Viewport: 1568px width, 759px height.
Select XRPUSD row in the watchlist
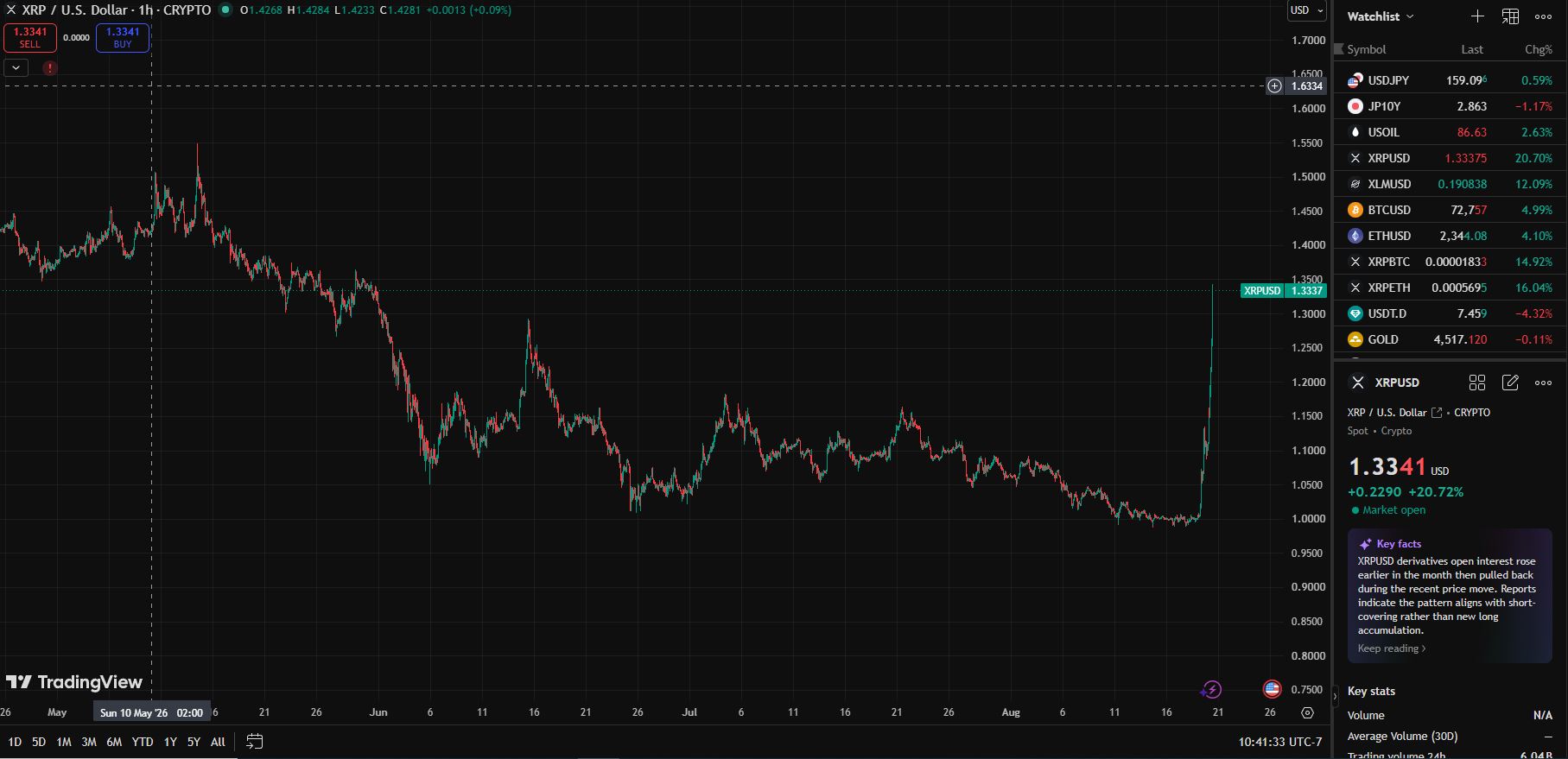1451,158
